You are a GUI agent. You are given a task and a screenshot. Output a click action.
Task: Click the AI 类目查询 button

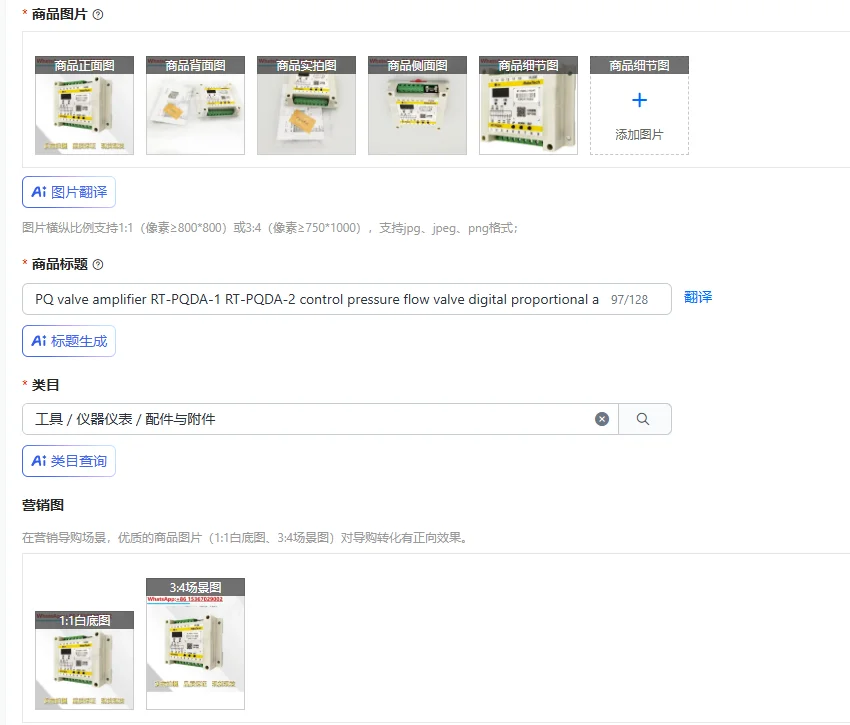point(69,461)
